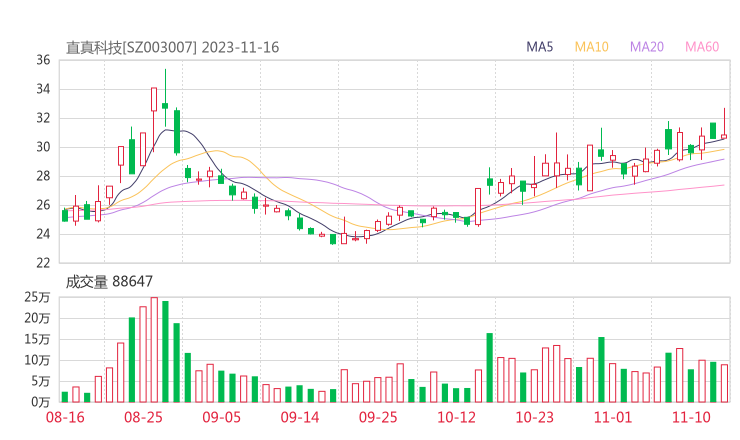Click the 09-14 date axis label
740x440 pixels.
[300, 417]
